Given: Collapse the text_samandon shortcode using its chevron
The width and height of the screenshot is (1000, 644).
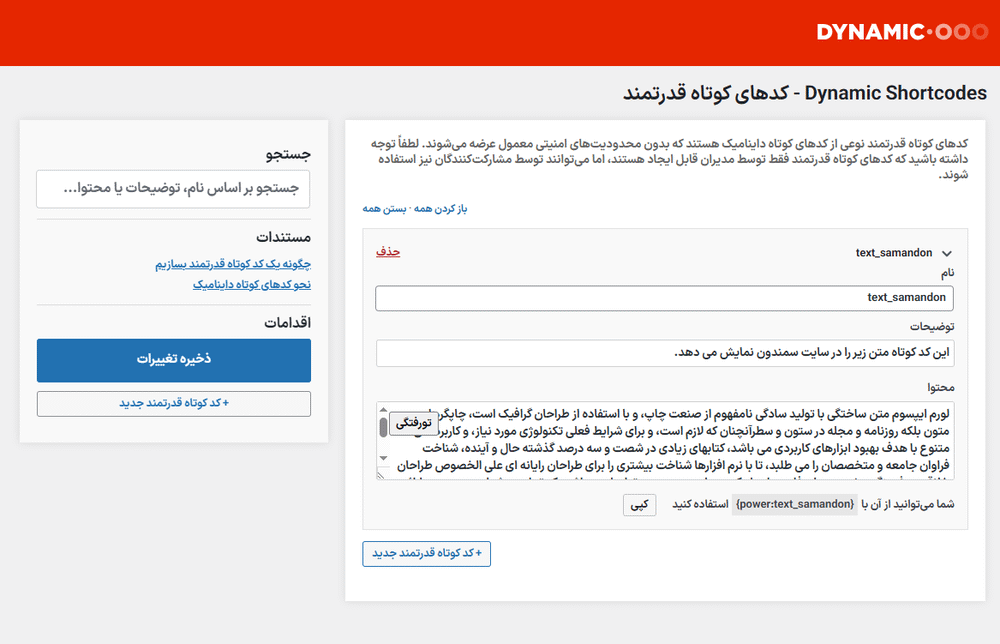Looking at the screenshot, I should pos(946,253).
